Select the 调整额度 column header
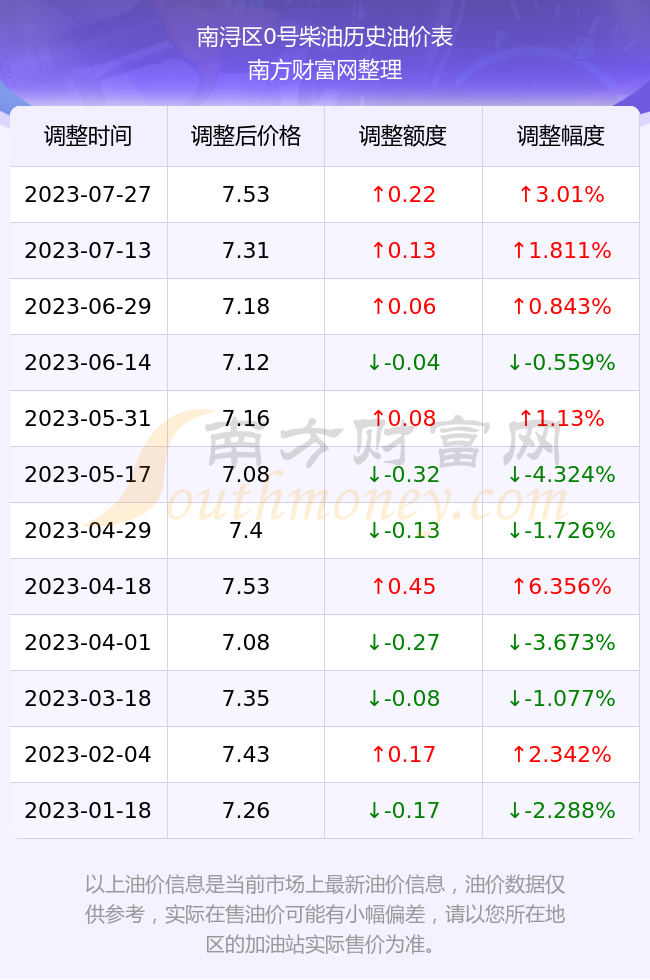The image size is (650, 980). (403, 136)
